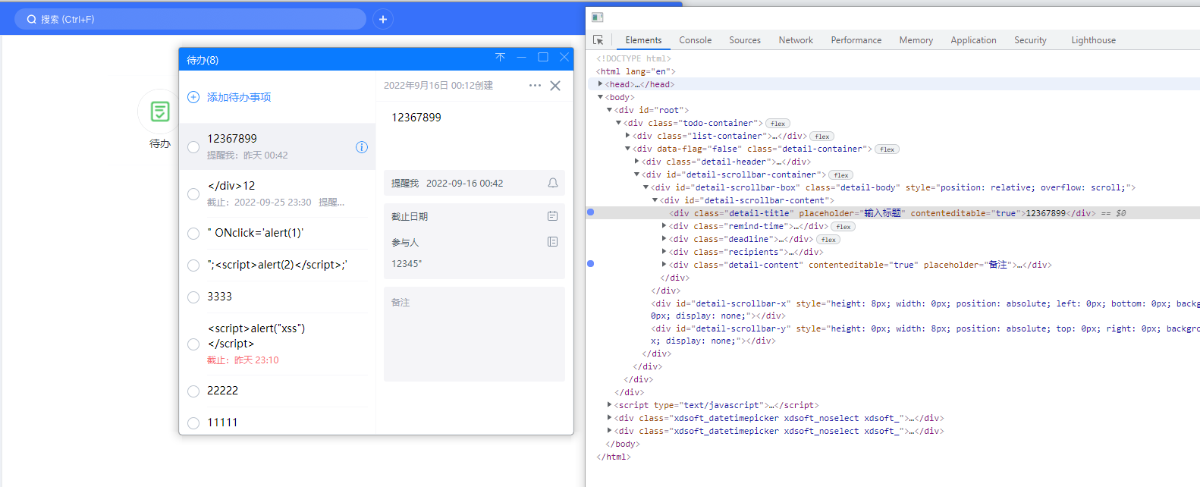The width and height of the screenshot is (1200, 487).
Task: Mark 12367899 todo as complete
Action: 194,147
